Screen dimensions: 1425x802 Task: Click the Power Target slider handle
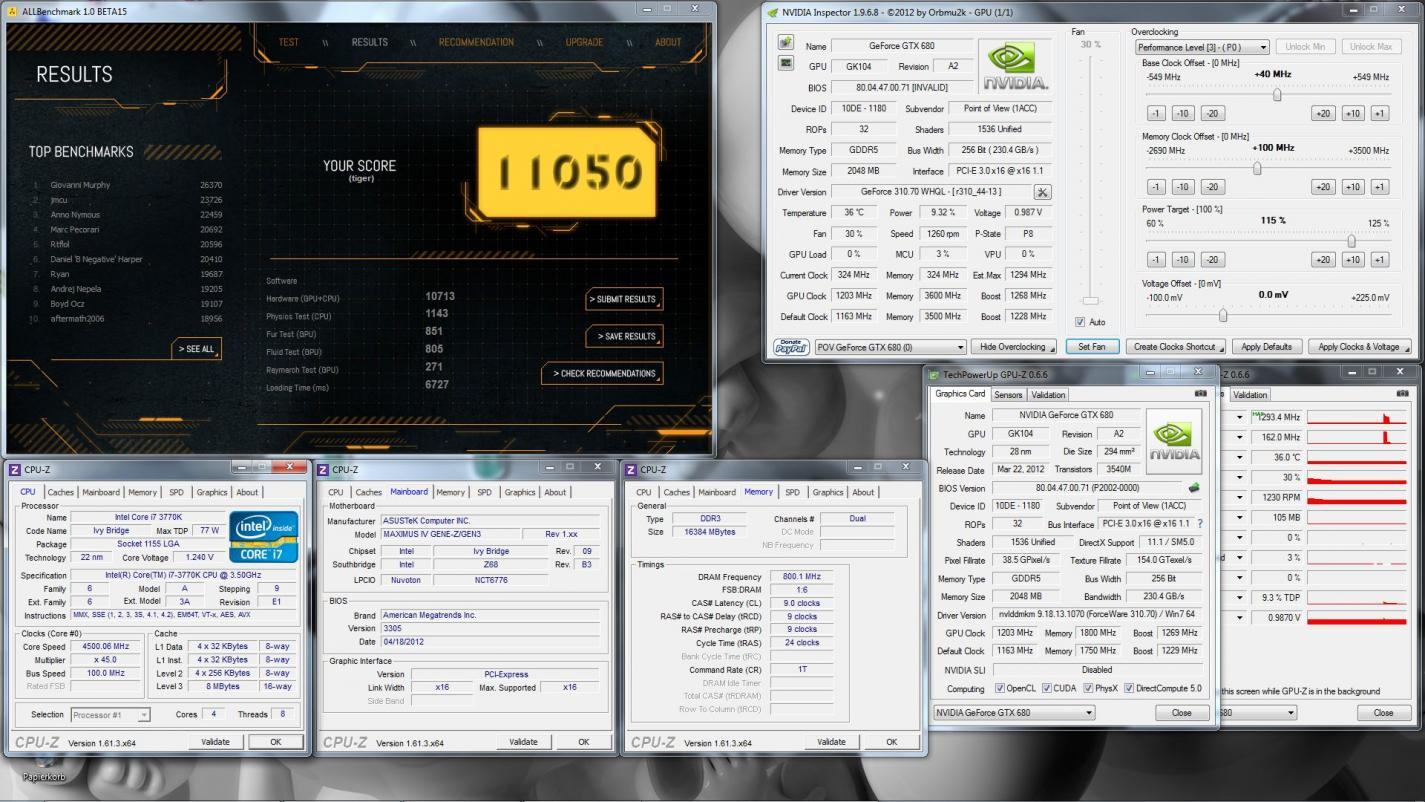pos(1352,241)
